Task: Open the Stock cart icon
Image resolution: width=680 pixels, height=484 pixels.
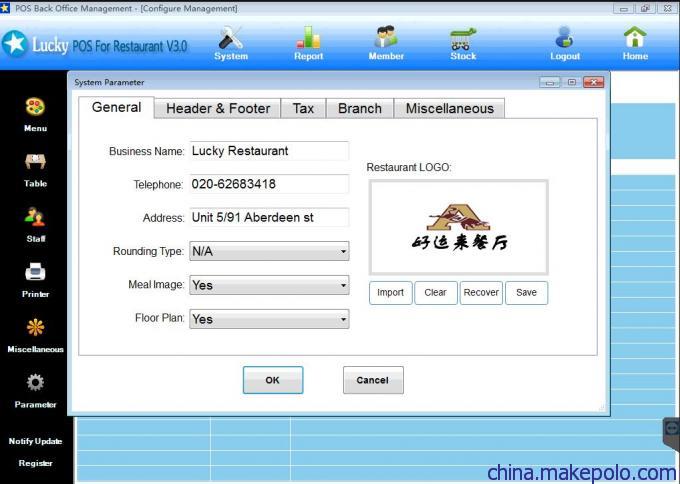Action: pyautogui.click(x=463, y=43)
